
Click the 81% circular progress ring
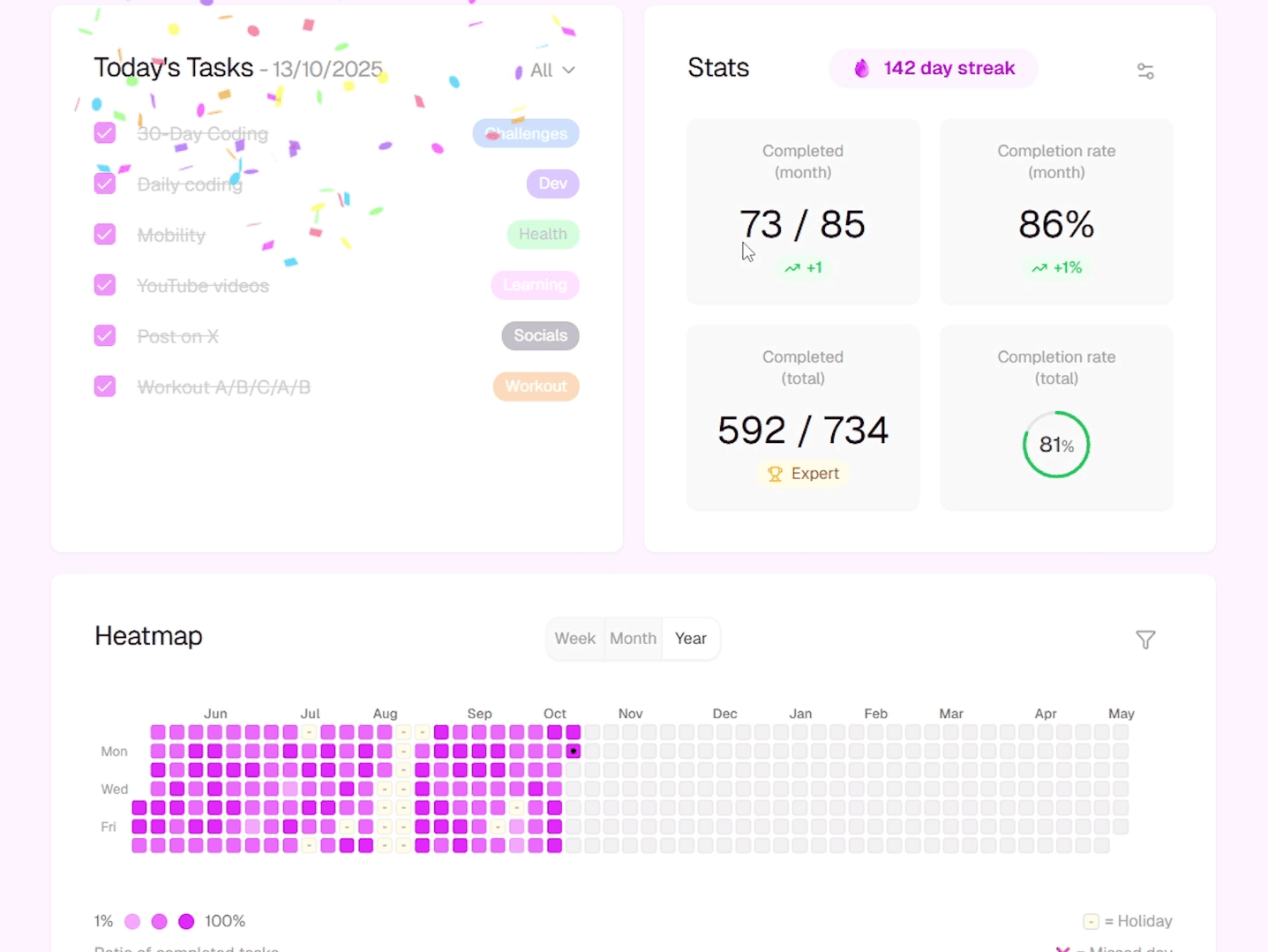[1056, 445]
